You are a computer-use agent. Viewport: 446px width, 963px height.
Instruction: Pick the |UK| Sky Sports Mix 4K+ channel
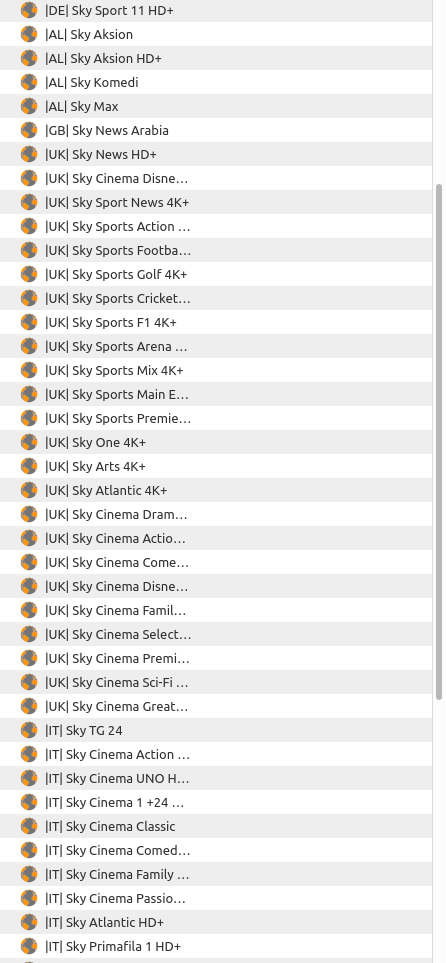pos(216,370)
